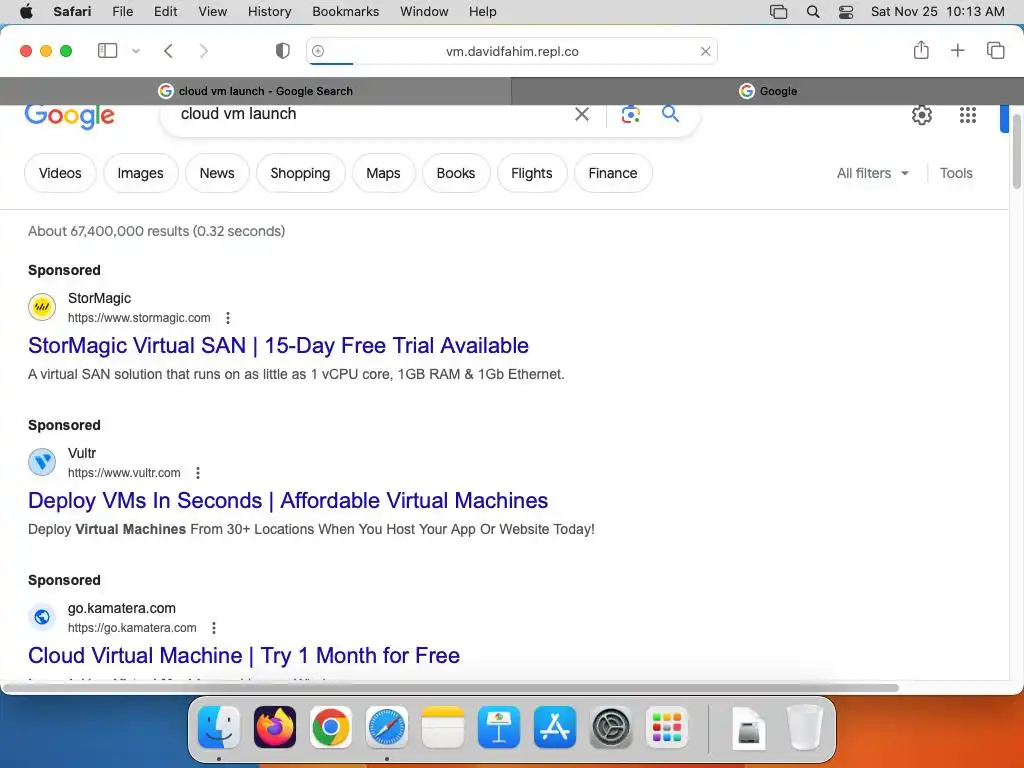
Task: Open Deploy VMs In Seconds Vultr link
Action: 288,500
